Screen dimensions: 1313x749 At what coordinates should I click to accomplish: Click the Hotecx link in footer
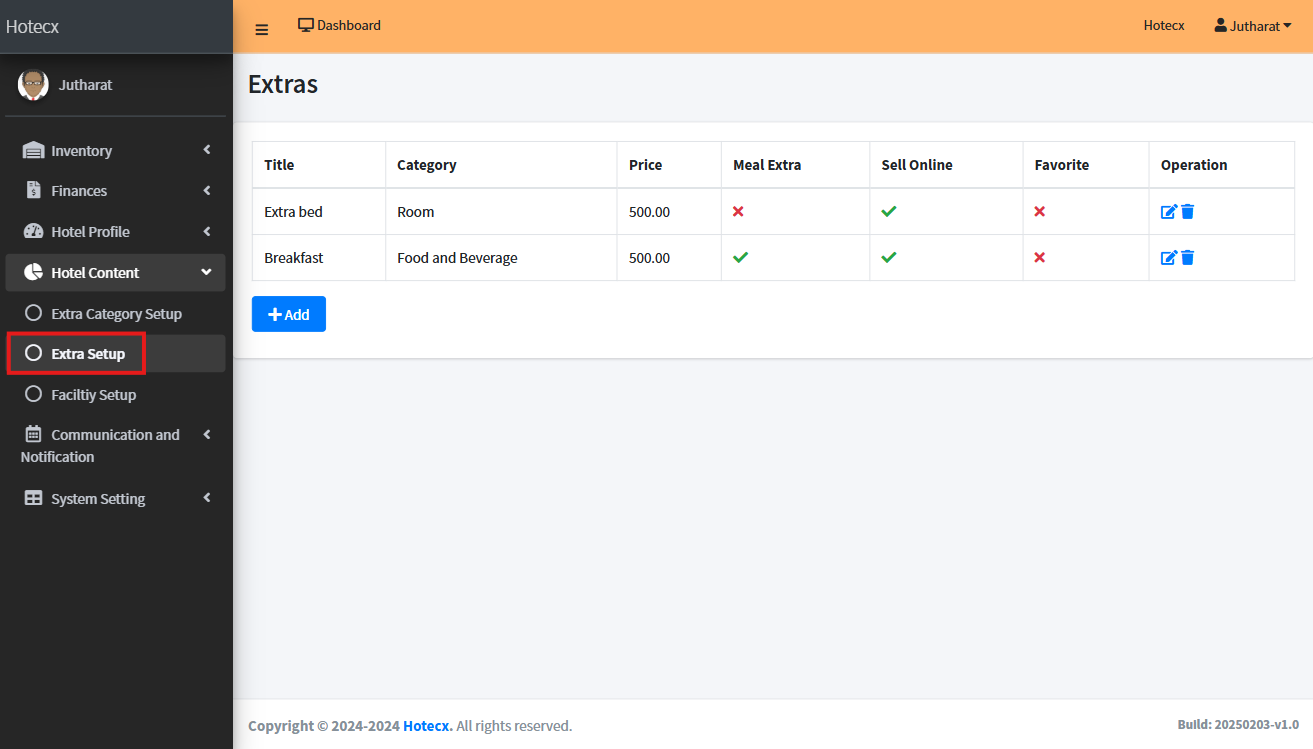(x=427, y=726)
